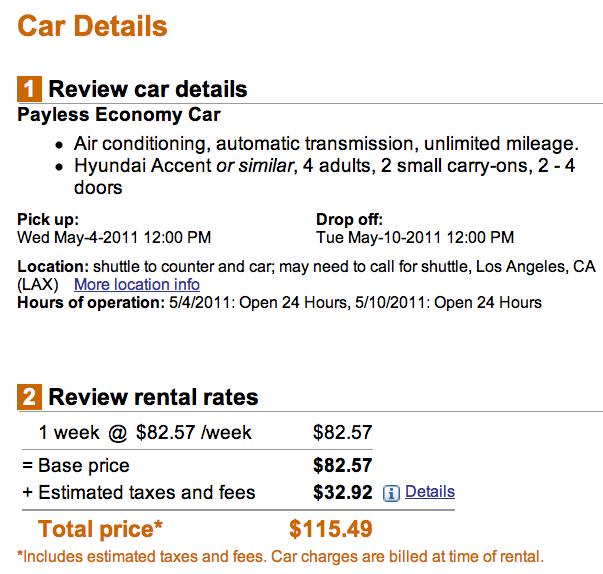Select the Review rental rates heading
This screenshot has width=603, height=574.
pos(153,398)
